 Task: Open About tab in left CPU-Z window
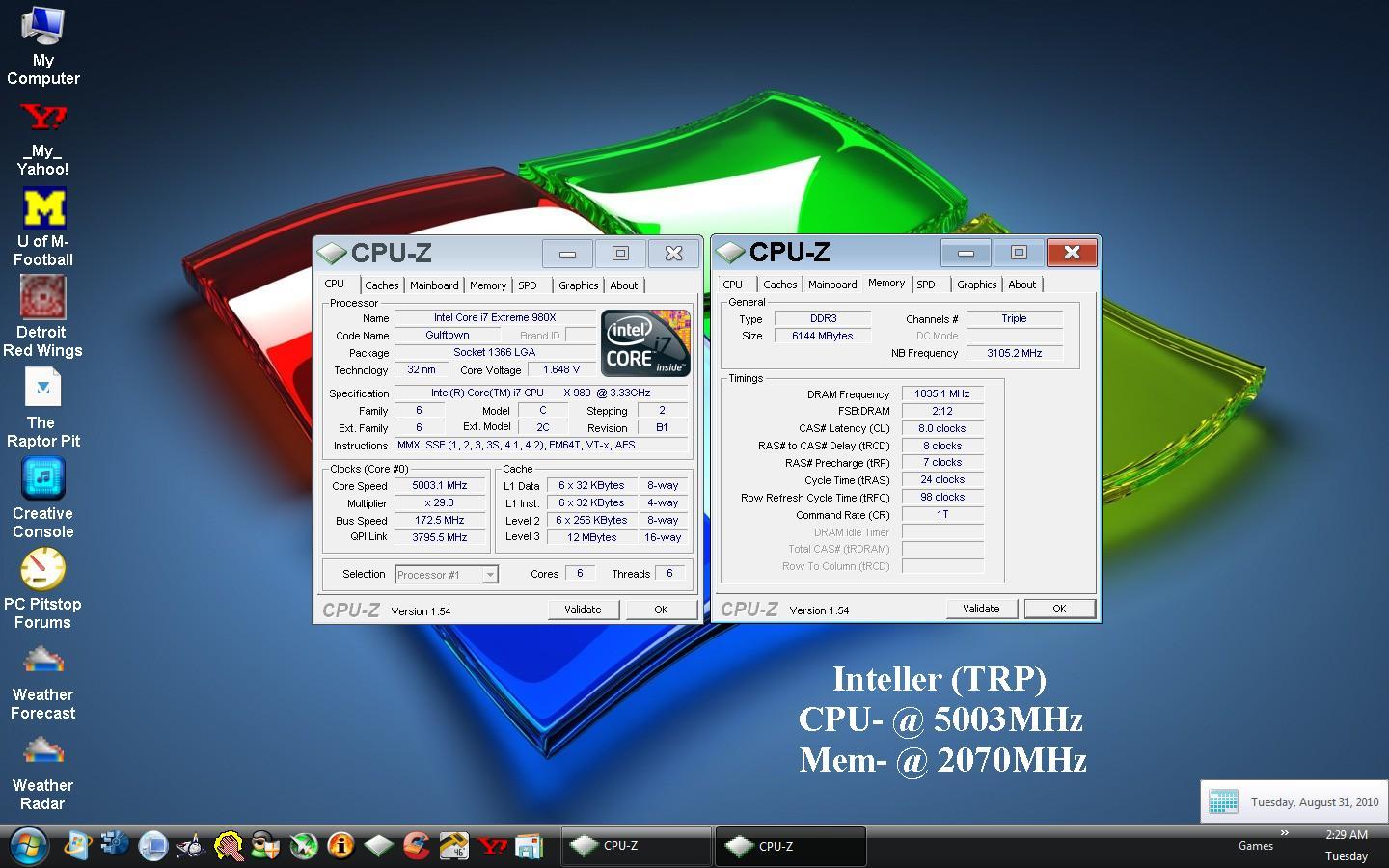click(x=624, y=285)
